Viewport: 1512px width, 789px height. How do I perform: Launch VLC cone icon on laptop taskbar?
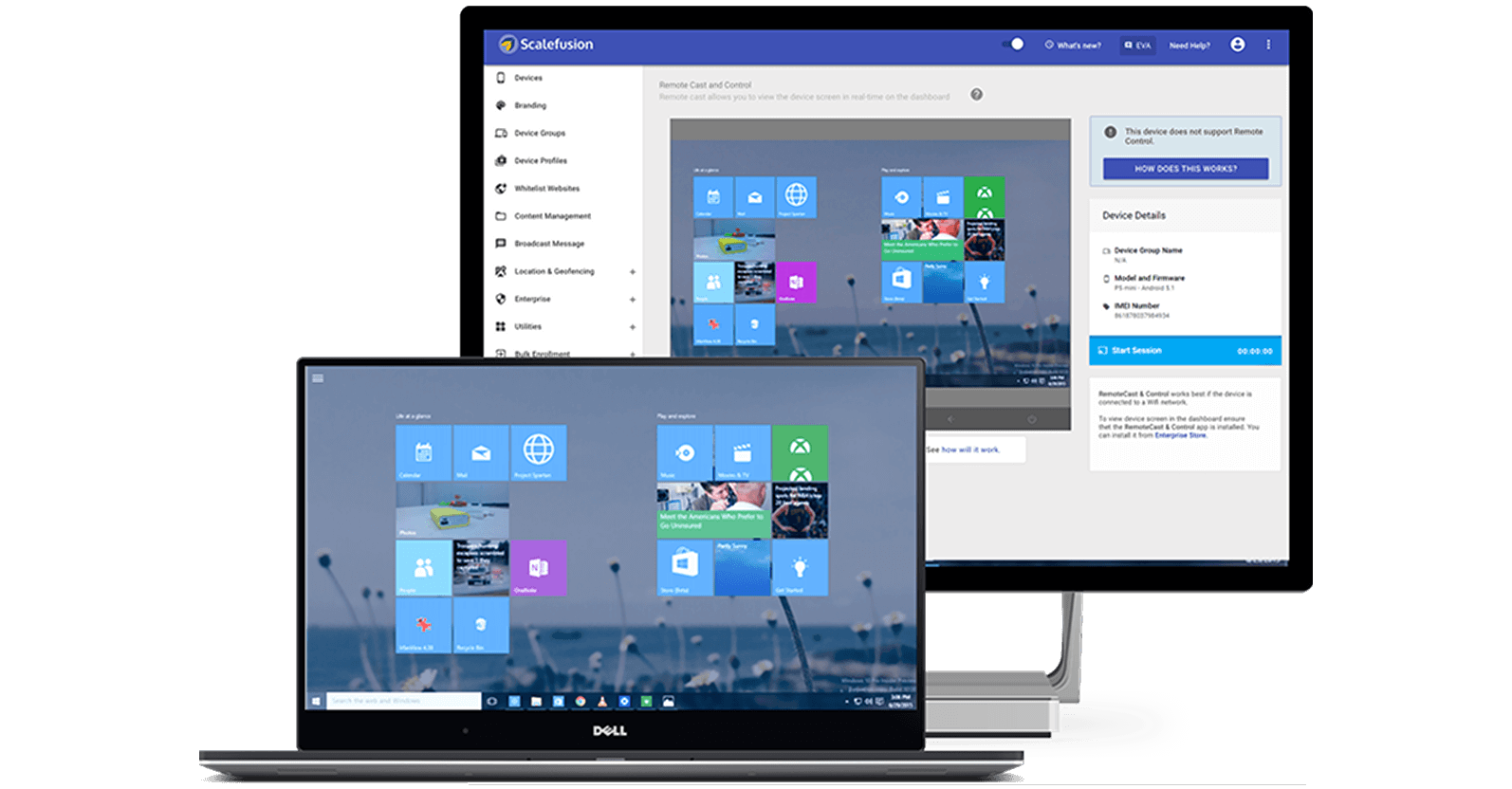(x=602, y=702)
